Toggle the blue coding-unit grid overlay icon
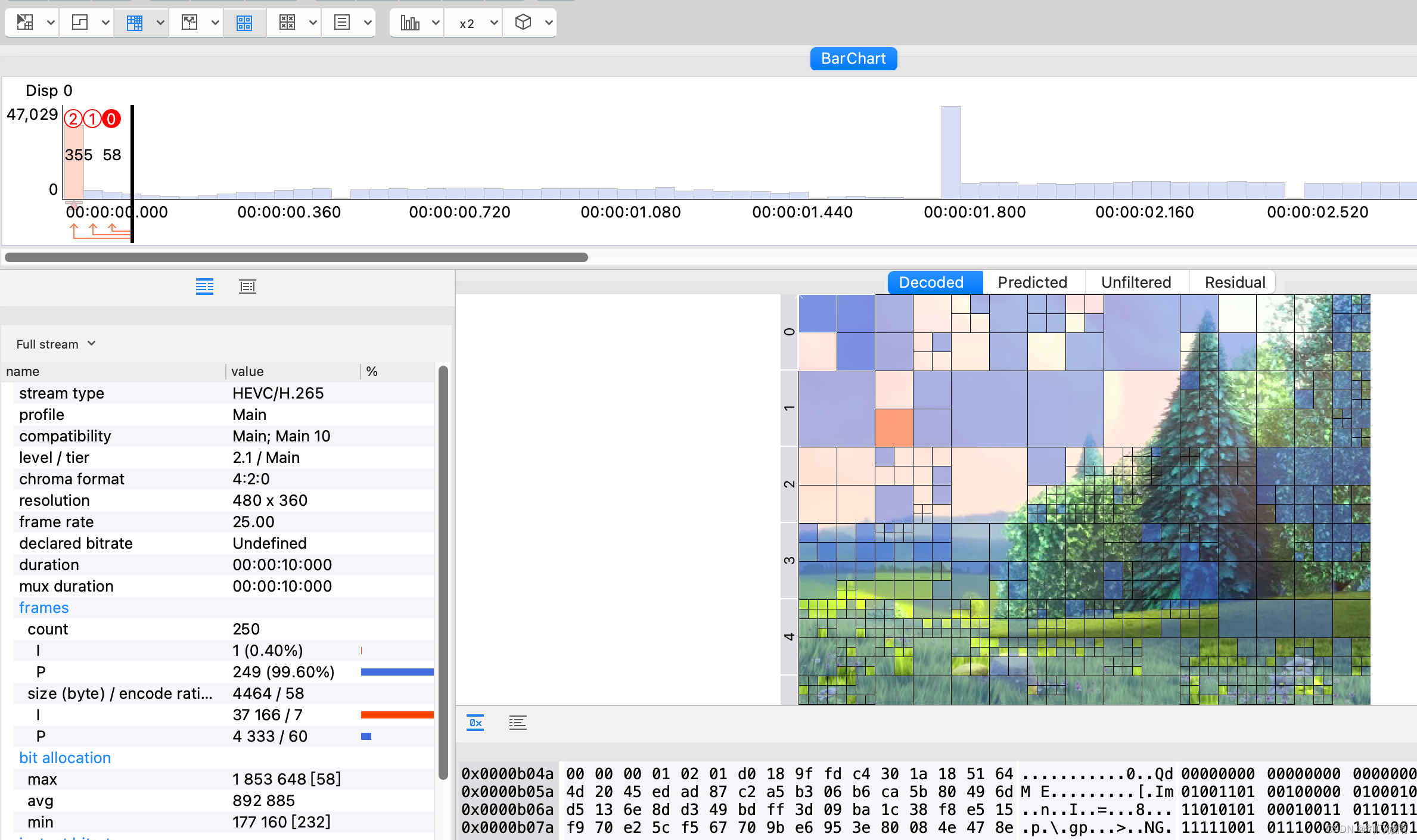1417x840 pixels. (135, 23)
